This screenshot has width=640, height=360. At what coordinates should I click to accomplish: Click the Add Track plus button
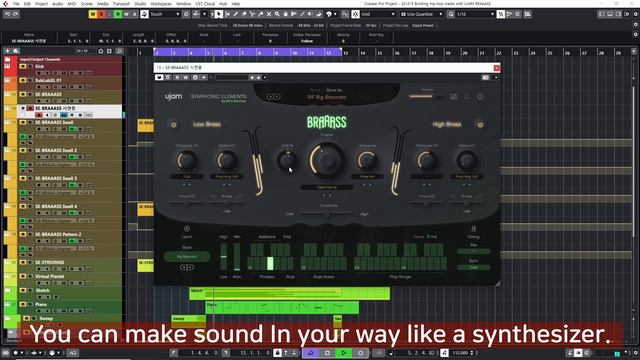click(x=7, y=51)
